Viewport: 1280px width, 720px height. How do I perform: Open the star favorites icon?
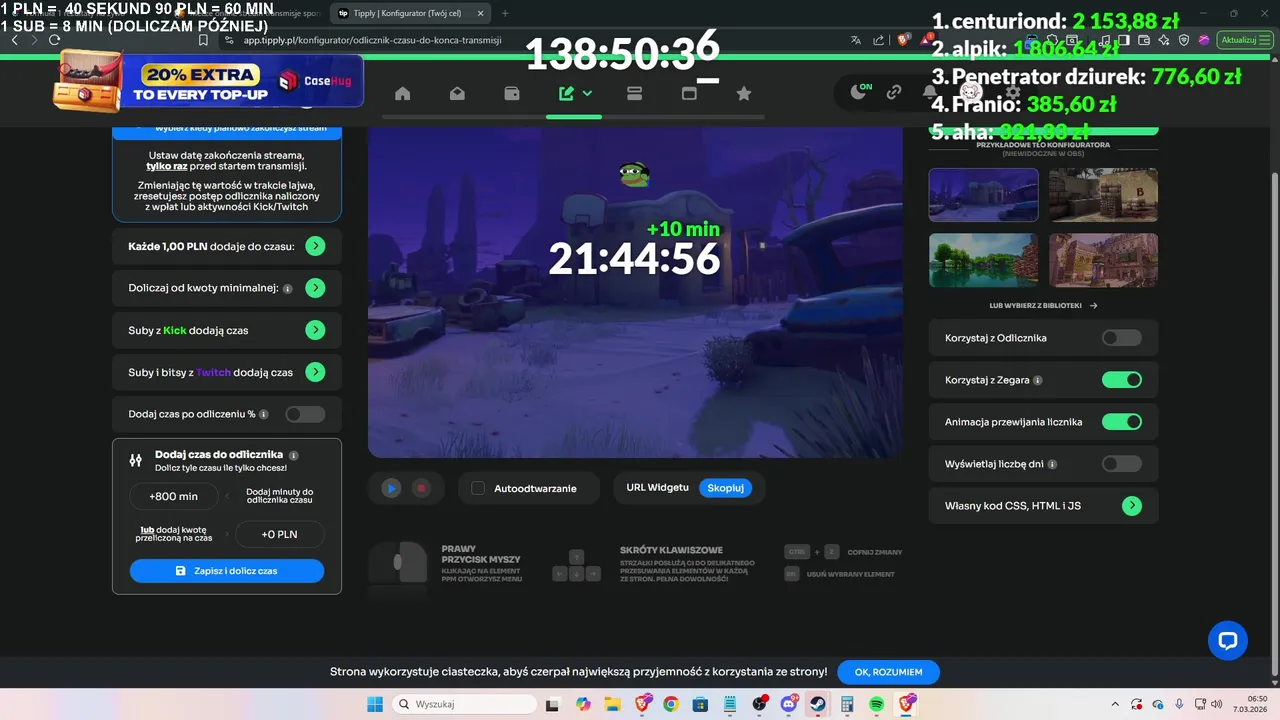[x=743, y=94]
